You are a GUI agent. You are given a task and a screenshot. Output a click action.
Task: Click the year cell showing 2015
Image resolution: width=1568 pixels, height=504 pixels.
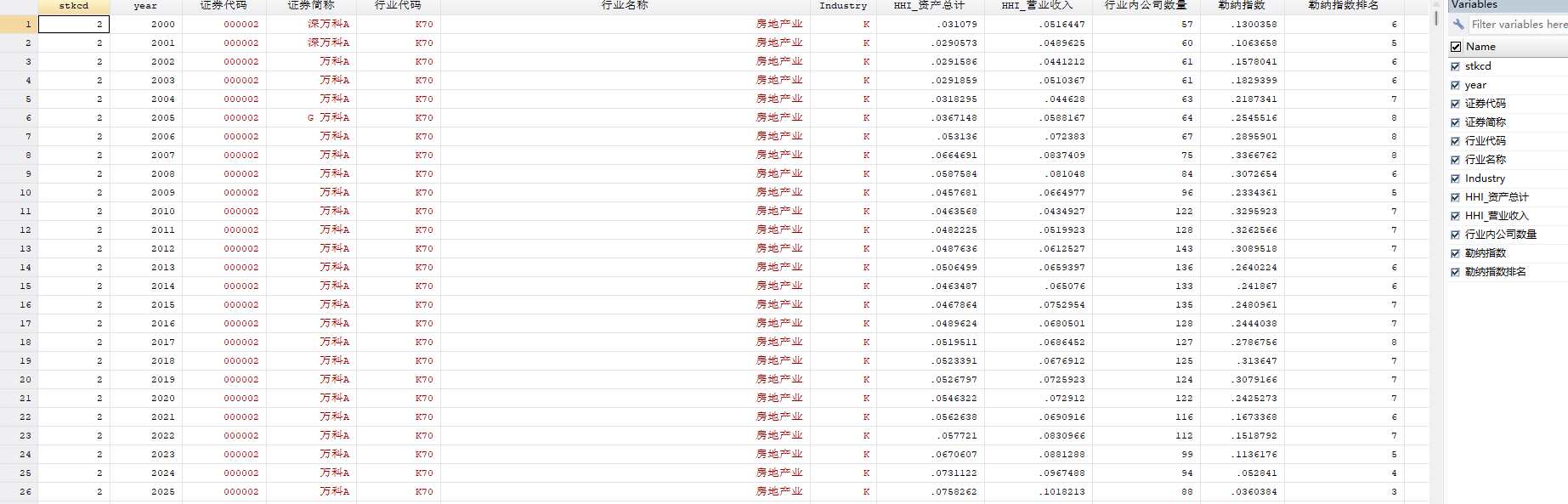pyautogui.click(x=145, y=305)
